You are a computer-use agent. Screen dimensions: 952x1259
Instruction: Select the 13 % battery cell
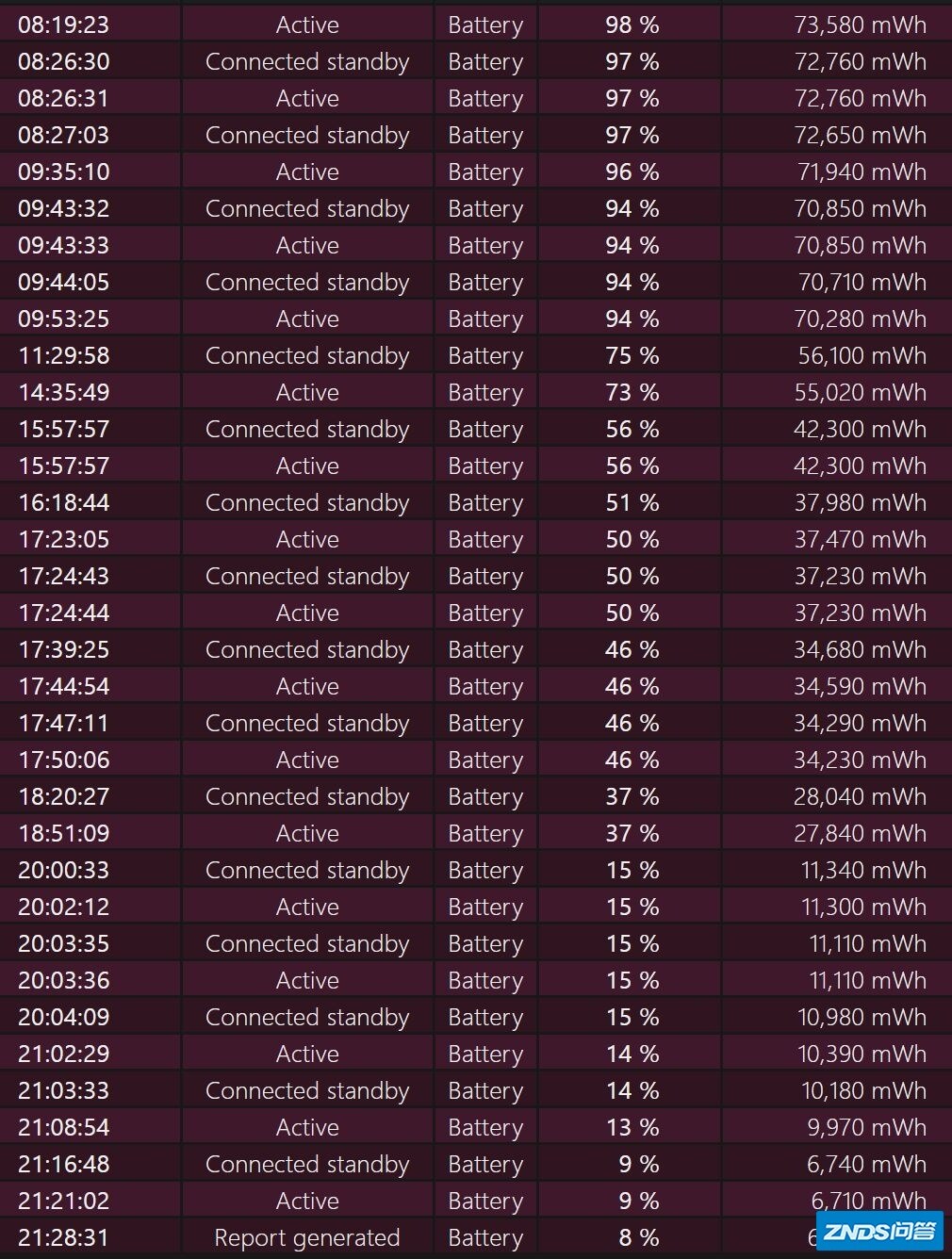point(632,1128)
